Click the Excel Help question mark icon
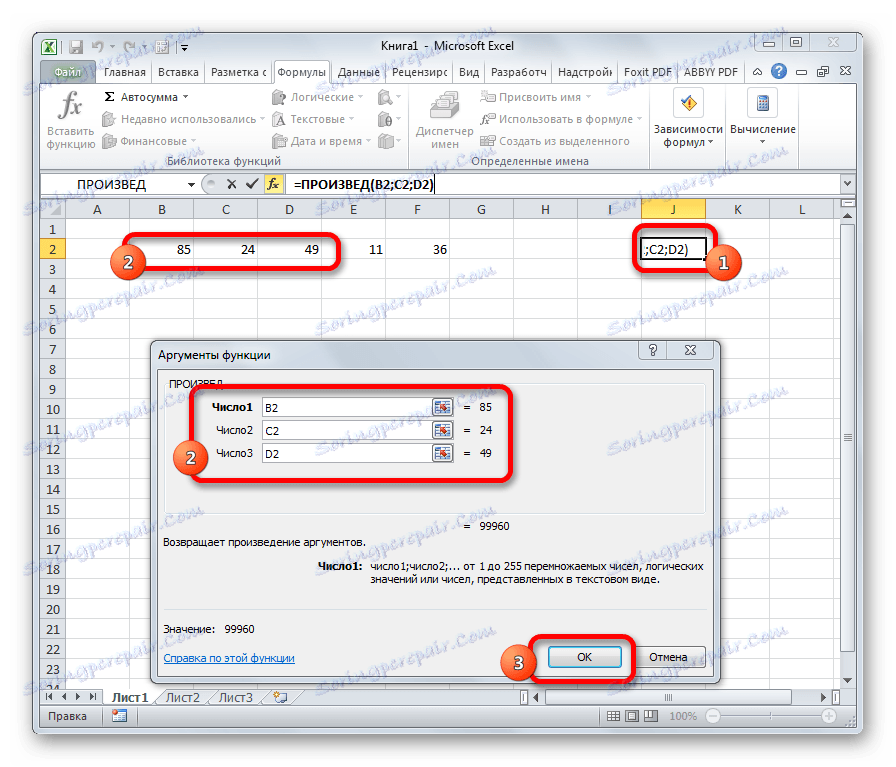Screen dimensions: 896x767 click(778, 71)
